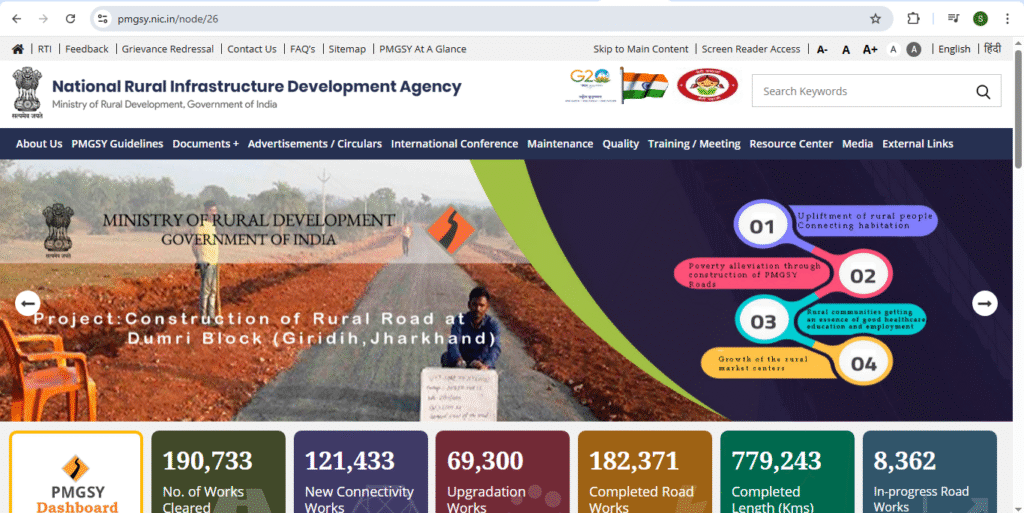The height and width of the screenshot is (513, 1024).
Task: Open Completed Length (Kms) card
Action: point(787,472)
